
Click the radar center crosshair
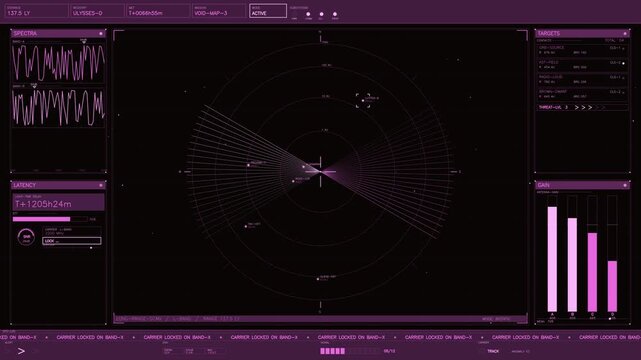320,172
